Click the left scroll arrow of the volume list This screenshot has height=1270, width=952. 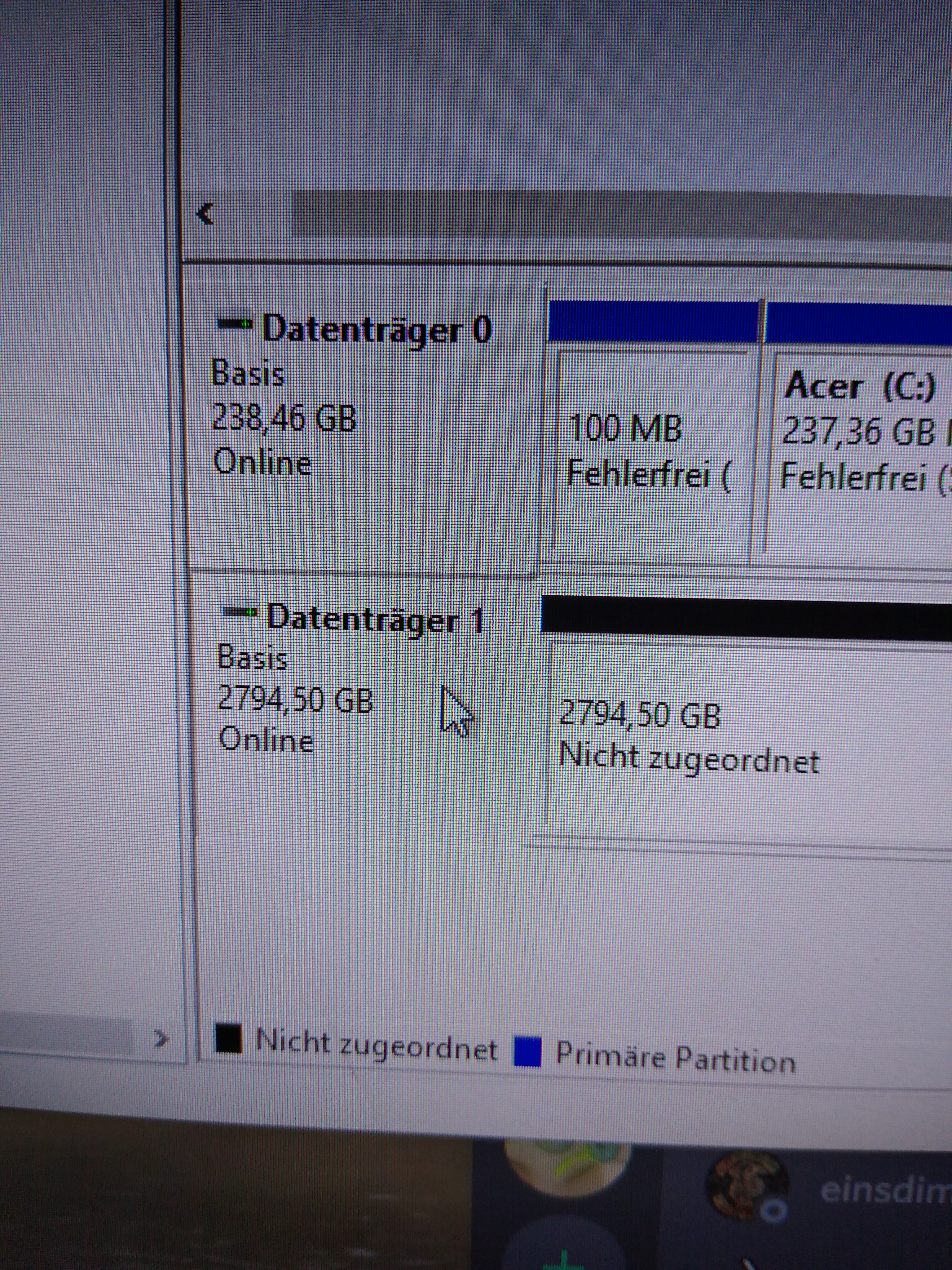click(x=205, y=214)
